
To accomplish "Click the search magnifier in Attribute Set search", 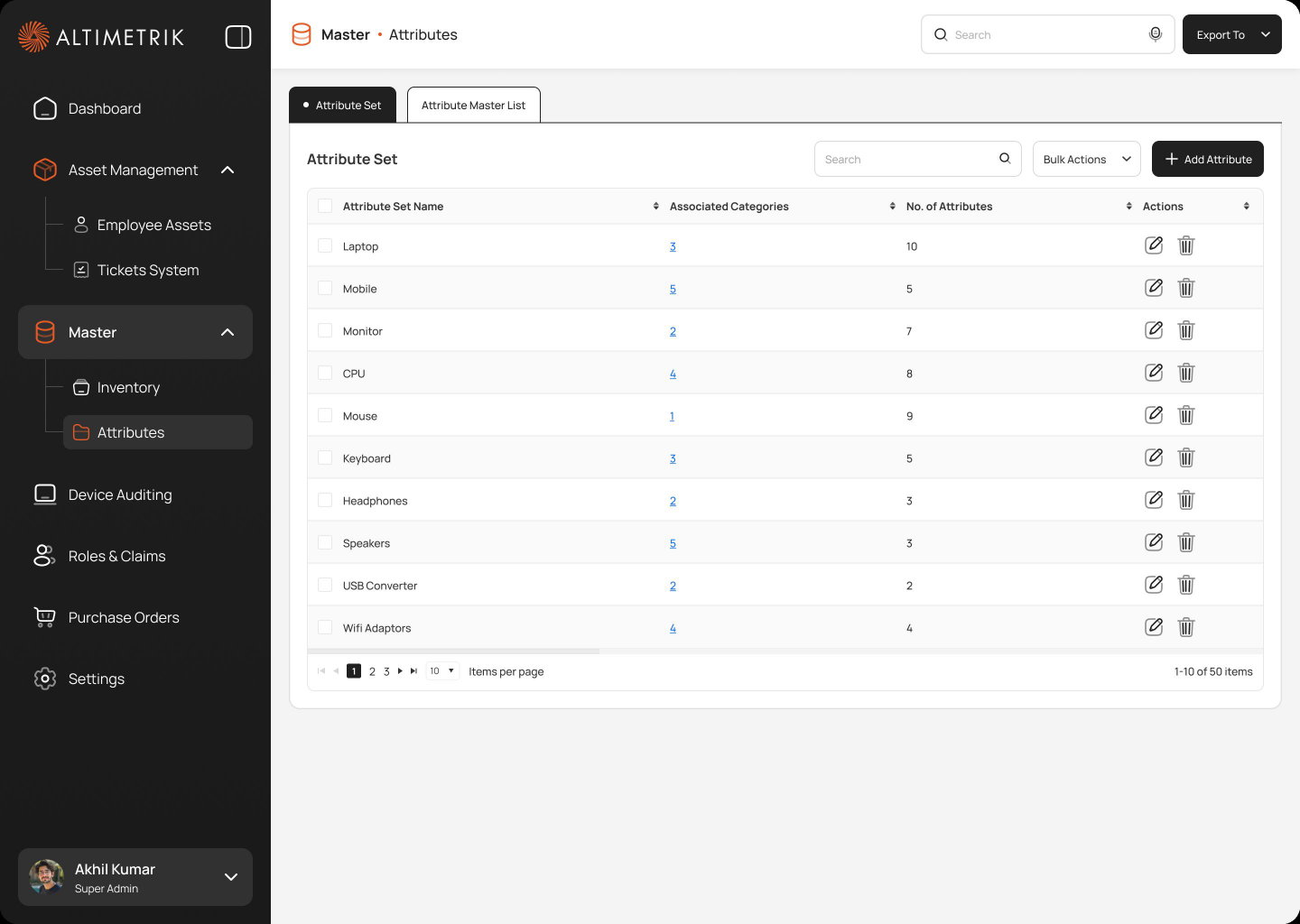I will tap(1005, 159).
